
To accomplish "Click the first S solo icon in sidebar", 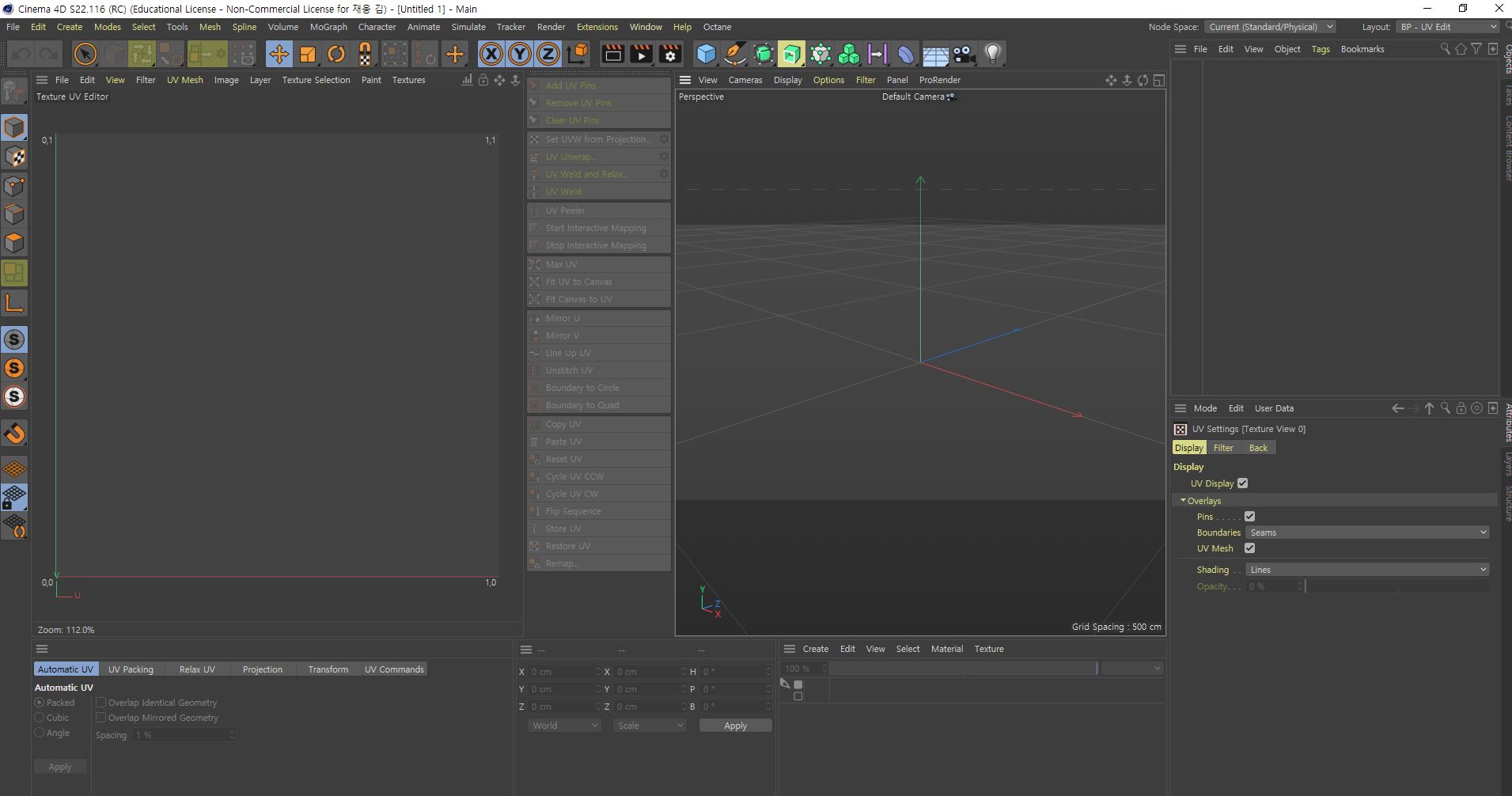I will 14,339.
